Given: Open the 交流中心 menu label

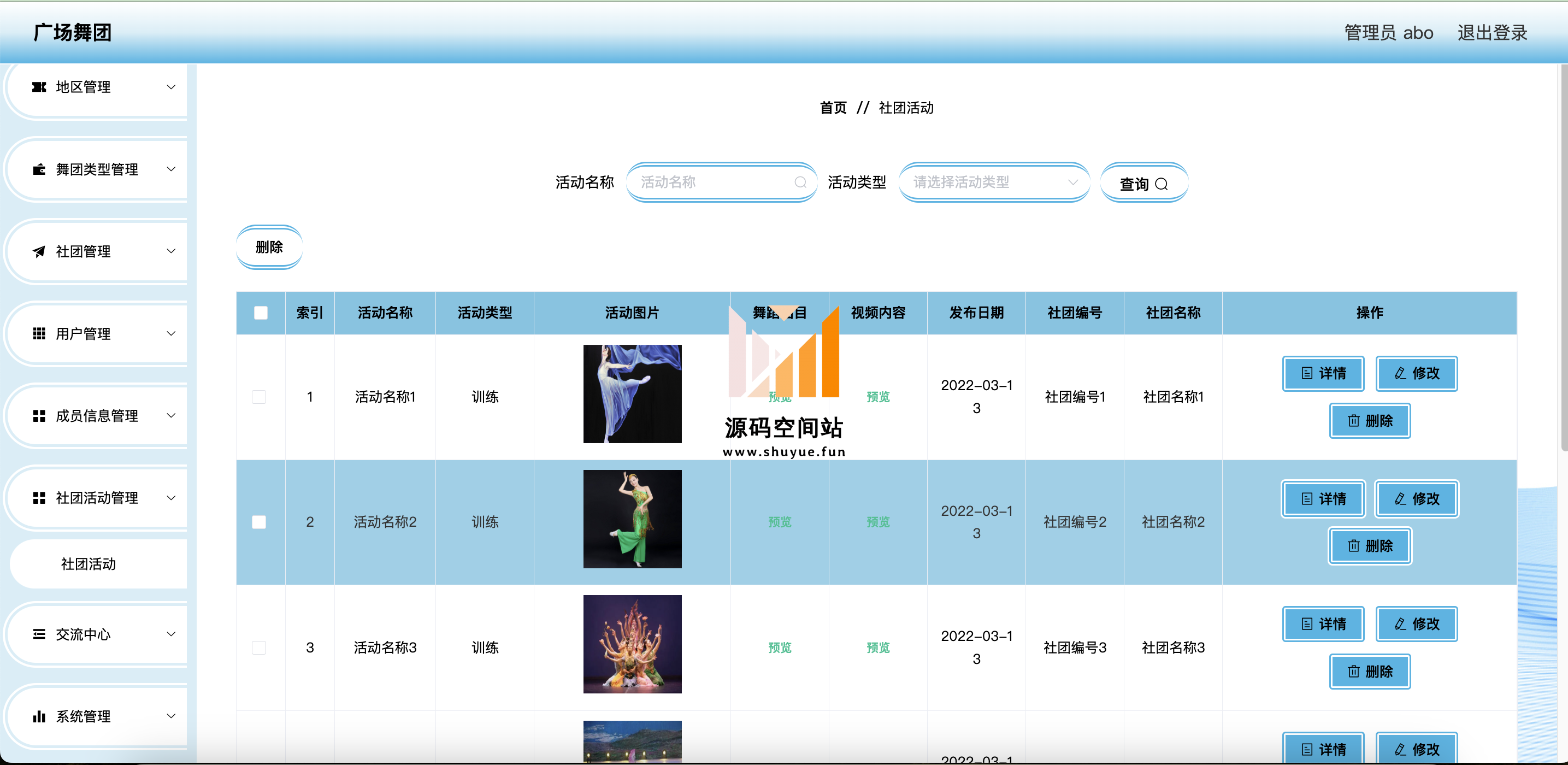Looking at the screenshot, I should point(84,634).
